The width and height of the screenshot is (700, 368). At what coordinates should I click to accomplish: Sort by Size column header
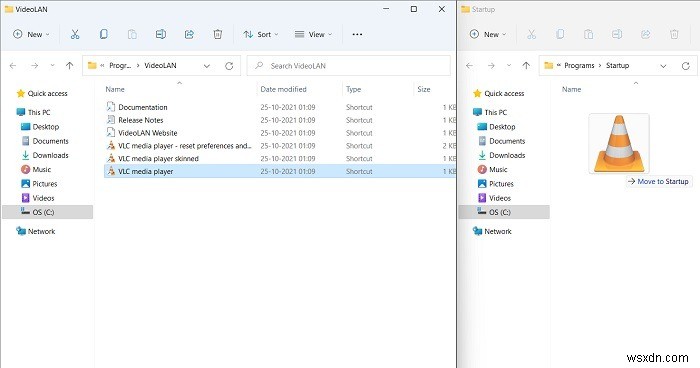coord(424,89)
